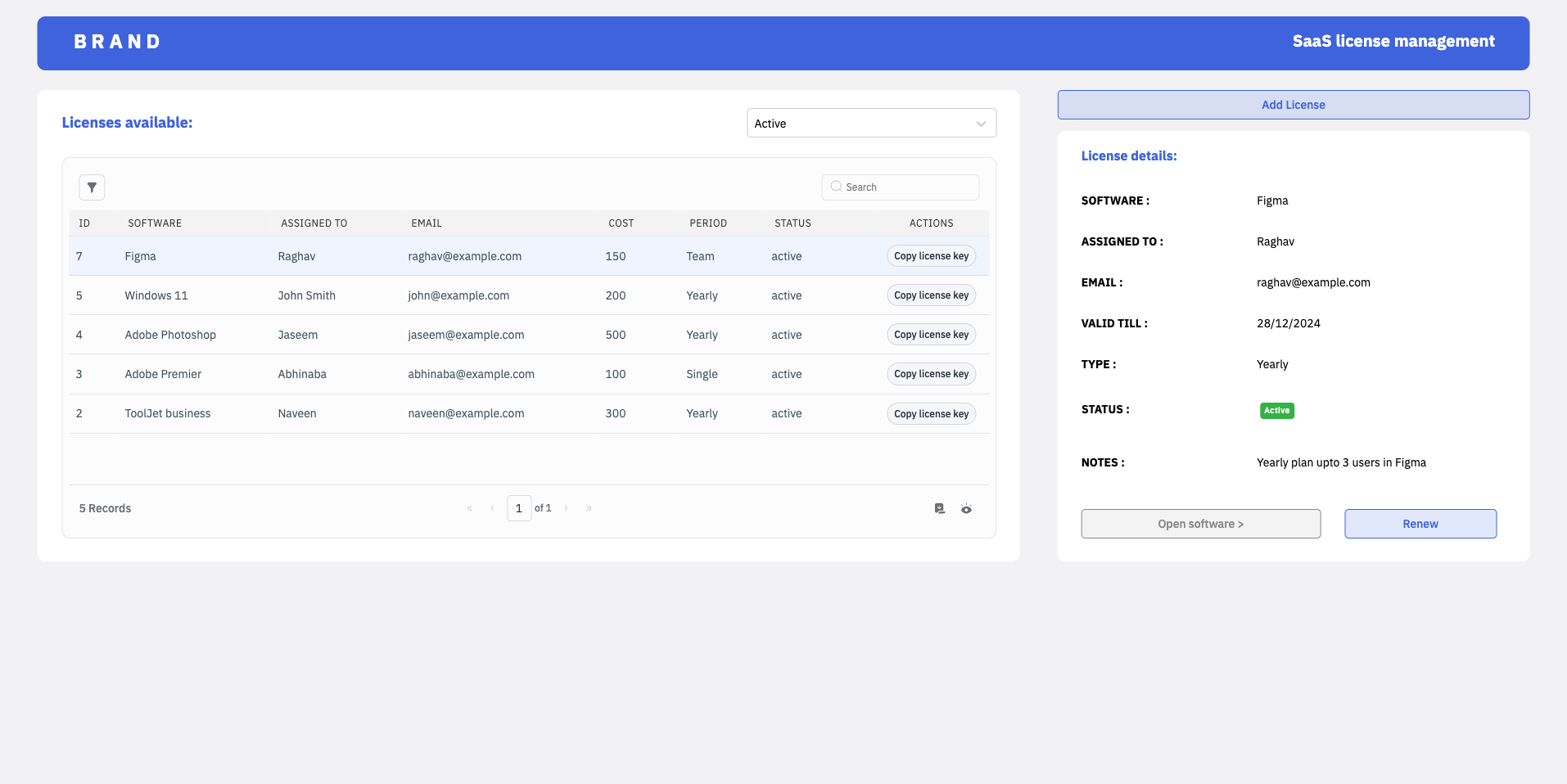1567x784 pixels.
Task: Jump to last page double-arrow
Action: tap(589, 508)
